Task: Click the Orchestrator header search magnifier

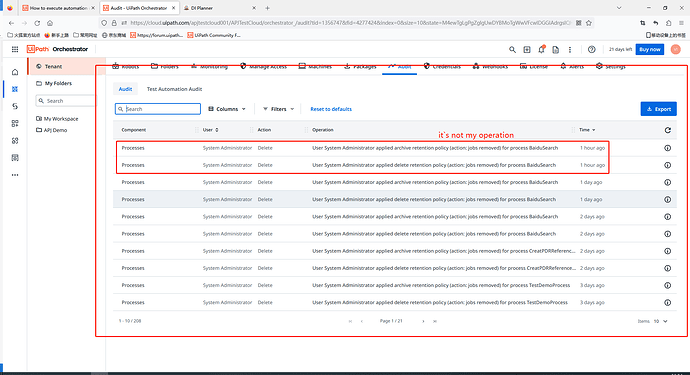Action: tap(512, 49)
